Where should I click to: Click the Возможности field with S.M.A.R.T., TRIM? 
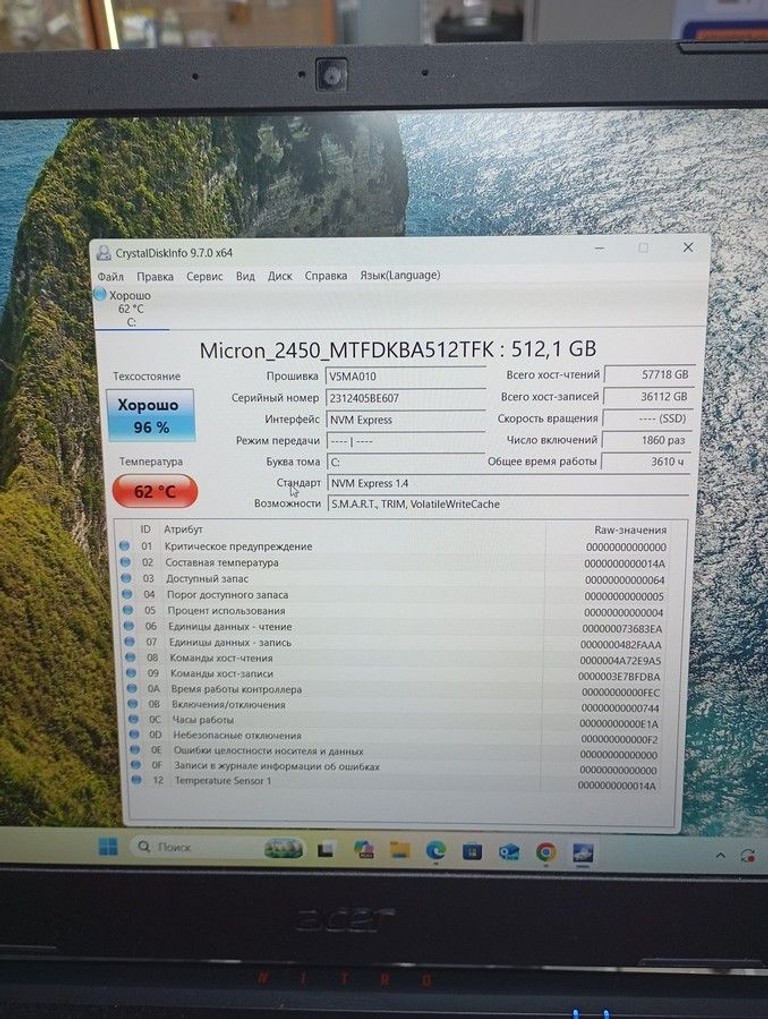tap(508, 504)
